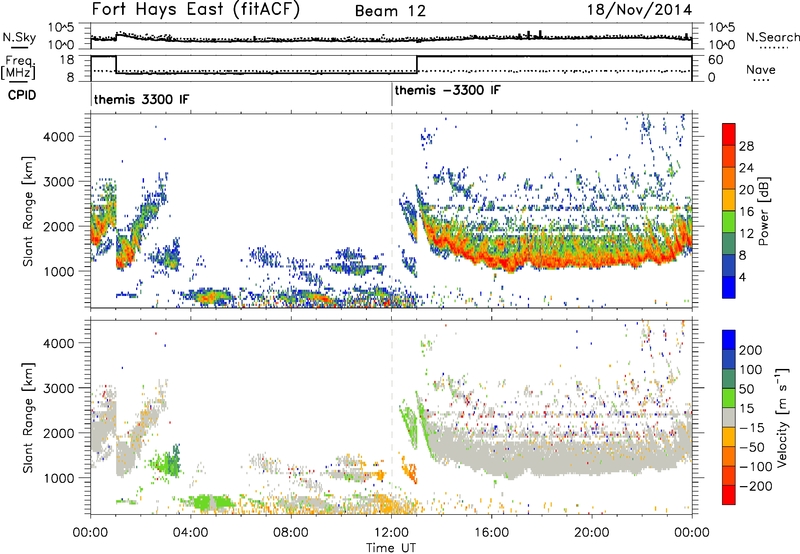
Task: Click the Slant Range label on velocity plot
Action: pos(28,417)
